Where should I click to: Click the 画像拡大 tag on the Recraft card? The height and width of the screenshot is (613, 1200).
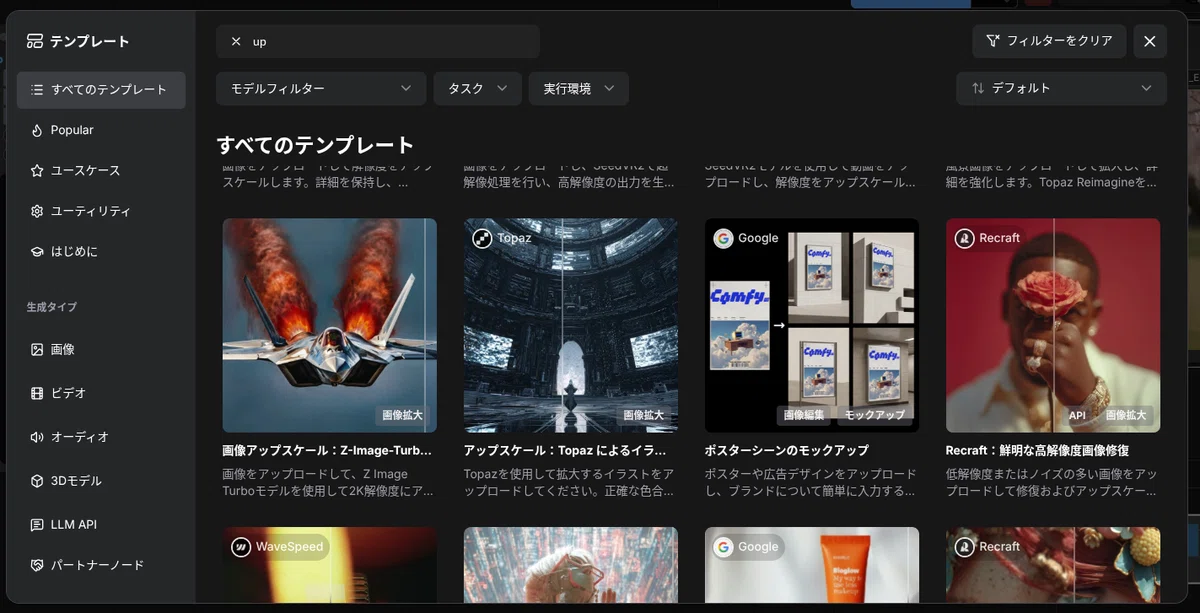tap(1126, 414)
